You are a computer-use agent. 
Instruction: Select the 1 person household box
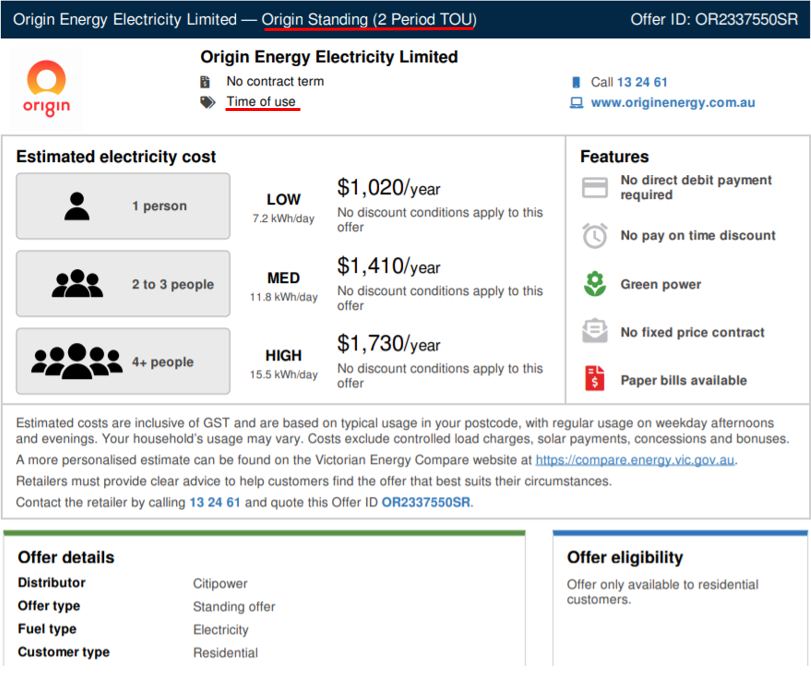[x=123, y=206]
